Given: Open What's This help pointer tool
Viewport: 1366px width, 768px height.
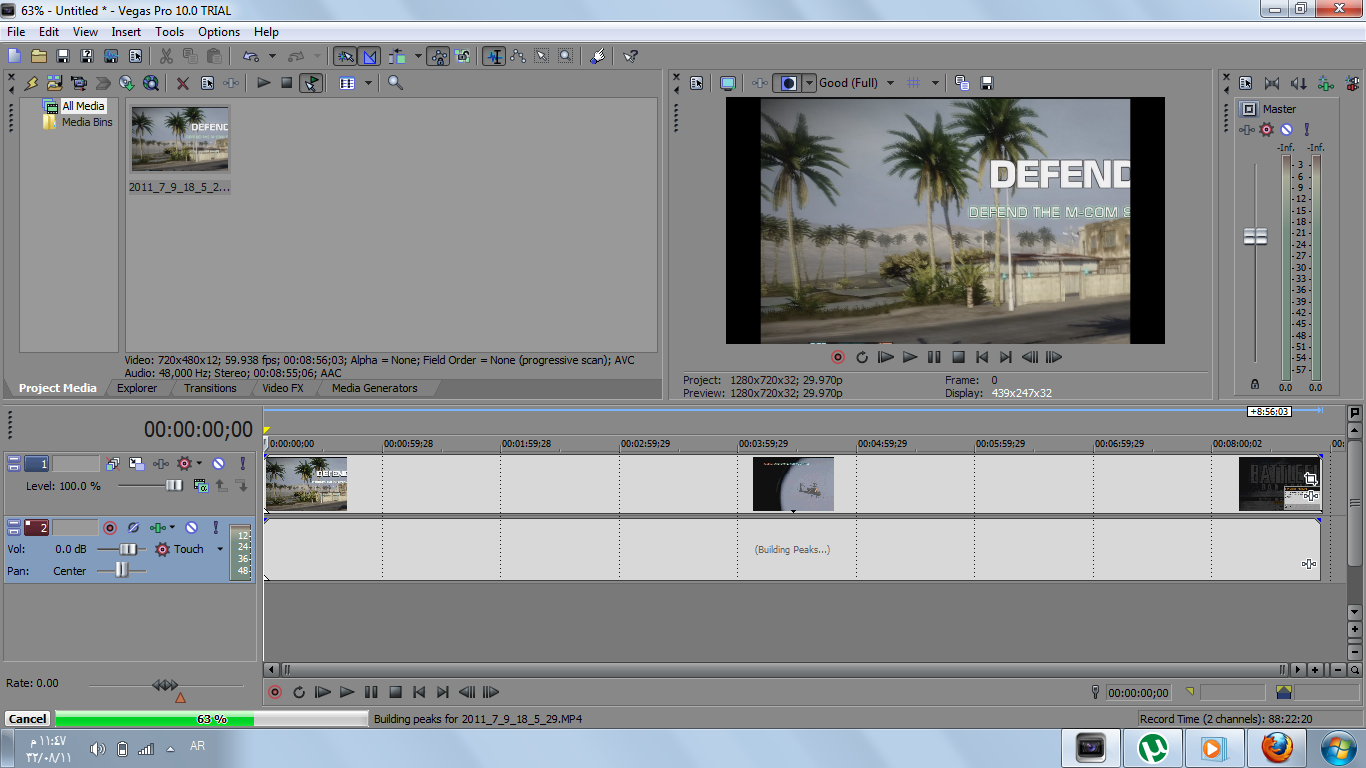Looking at the screenshot, I should pos(631,56).
